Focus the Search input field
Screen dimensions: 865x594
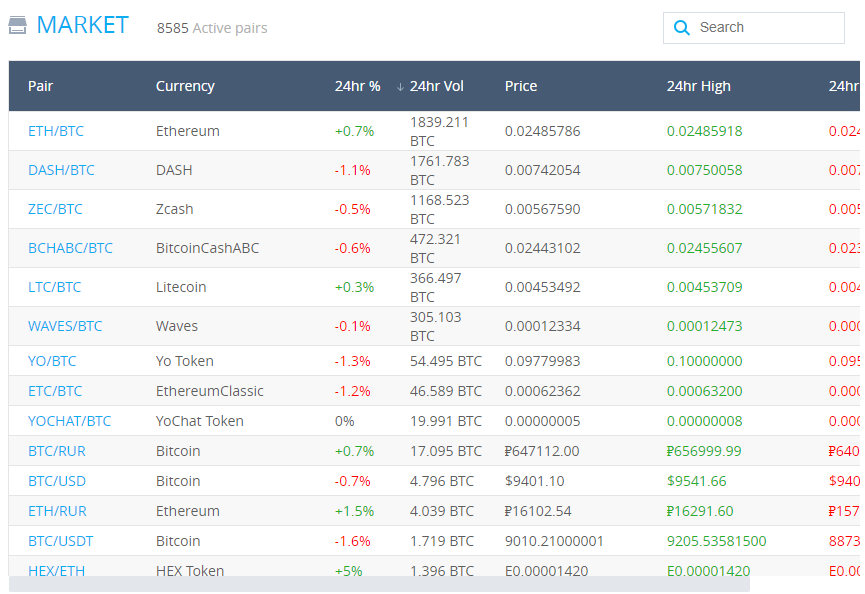pos(754,28)
